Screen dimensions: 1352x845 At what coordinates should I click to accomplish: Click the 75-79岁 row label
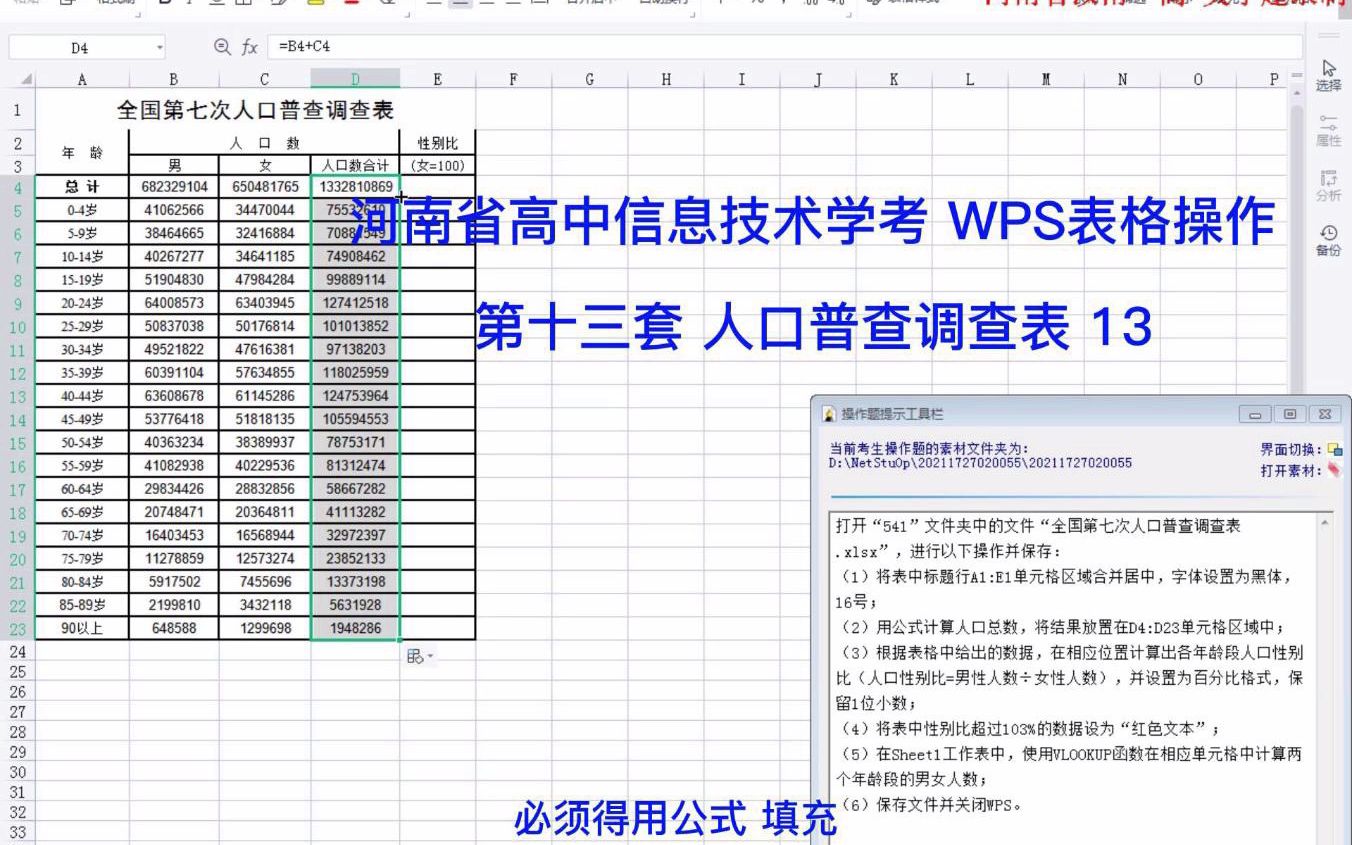pyautogui.click(x=82, y=558)
